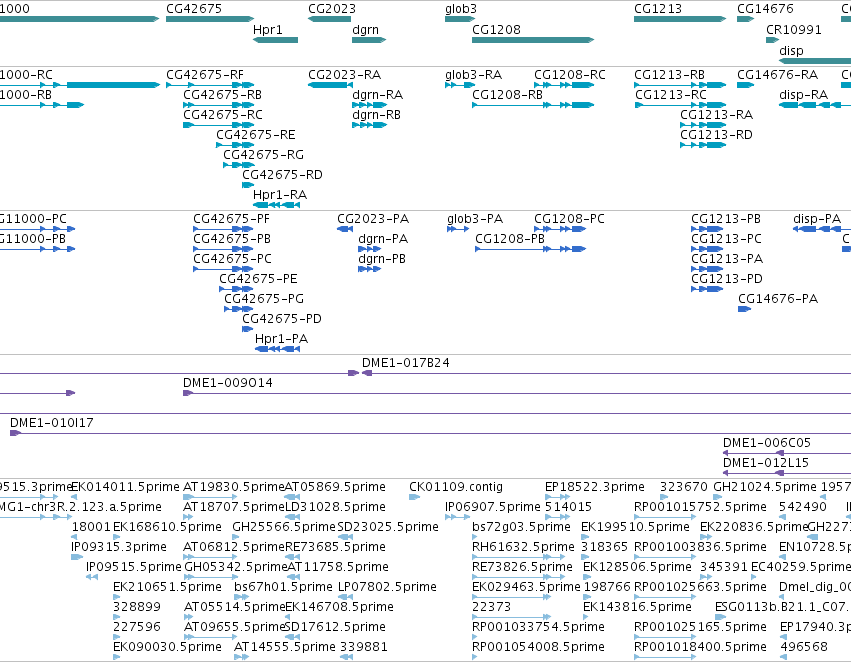Image resolution: width=851 pixels, height=662 pixels.
Task: Click the dgrn-RB transcript label
Action: point(377,115)
